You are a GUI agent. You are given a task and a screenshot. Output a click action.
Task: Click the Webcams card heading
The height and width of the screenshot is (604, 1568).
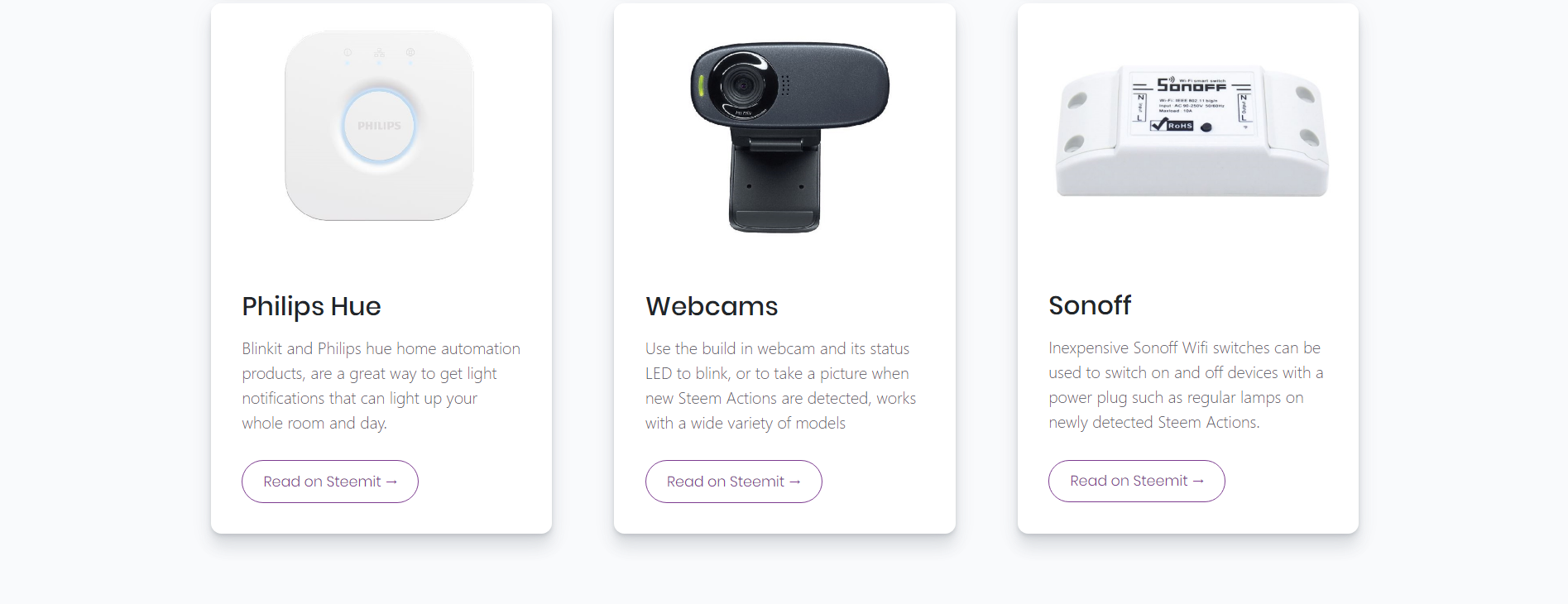point(712,306)
